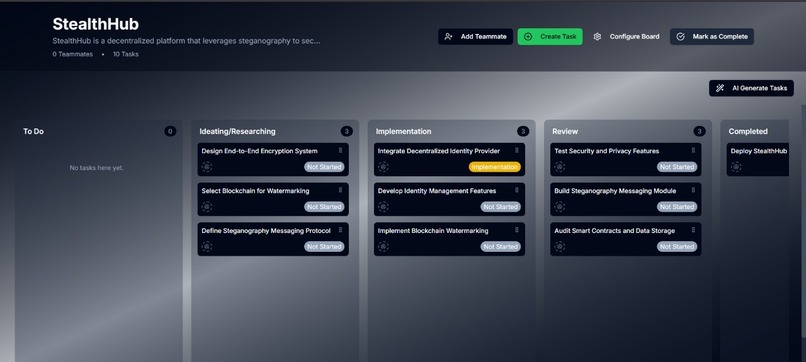806x362 pixels.
Task: Open Not Started status on Implement Blockchain Watermarking
Action: (x=501, y=247)
